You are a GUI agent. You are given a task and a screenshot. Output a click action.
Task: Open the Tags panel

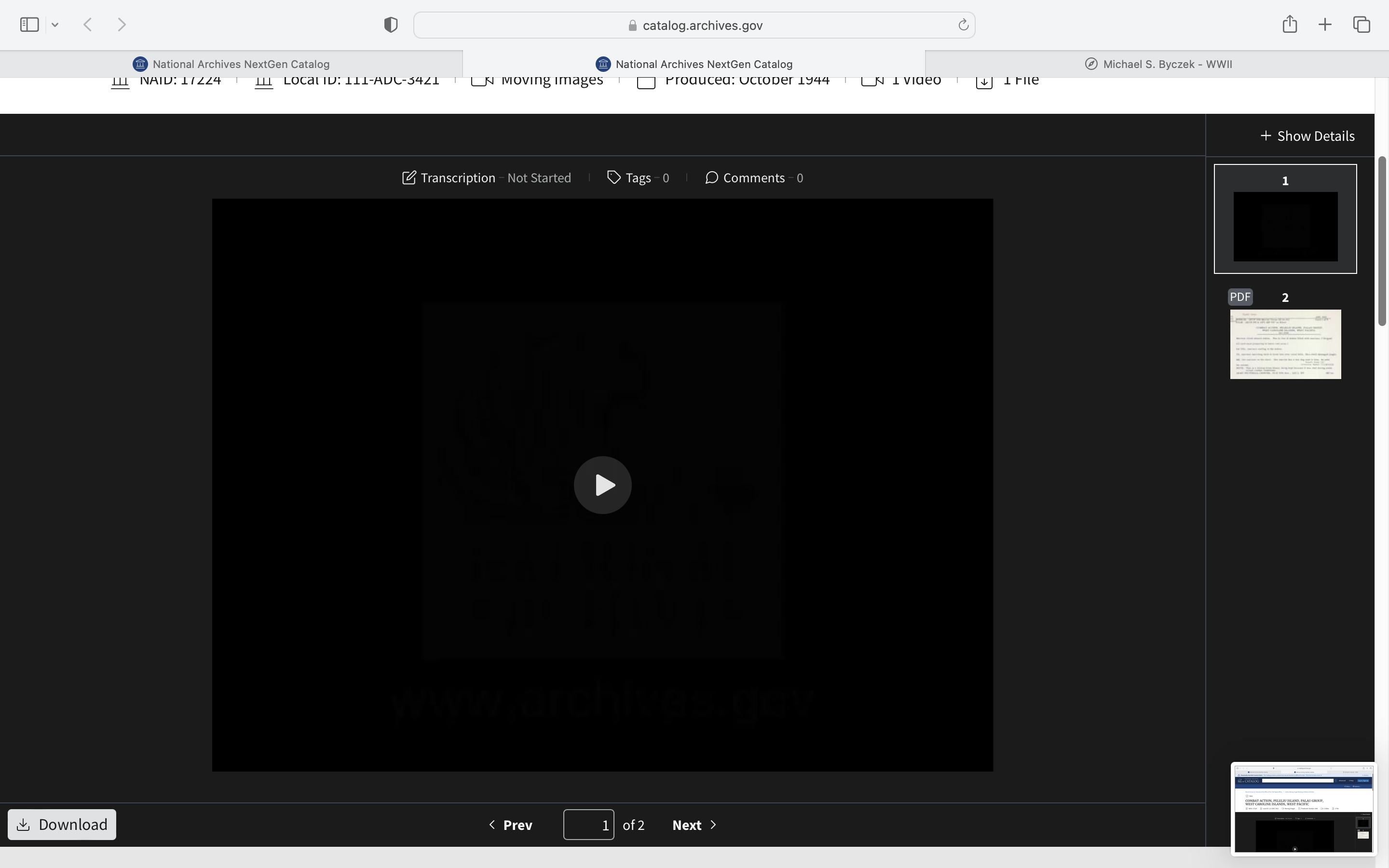coord(638,178)
